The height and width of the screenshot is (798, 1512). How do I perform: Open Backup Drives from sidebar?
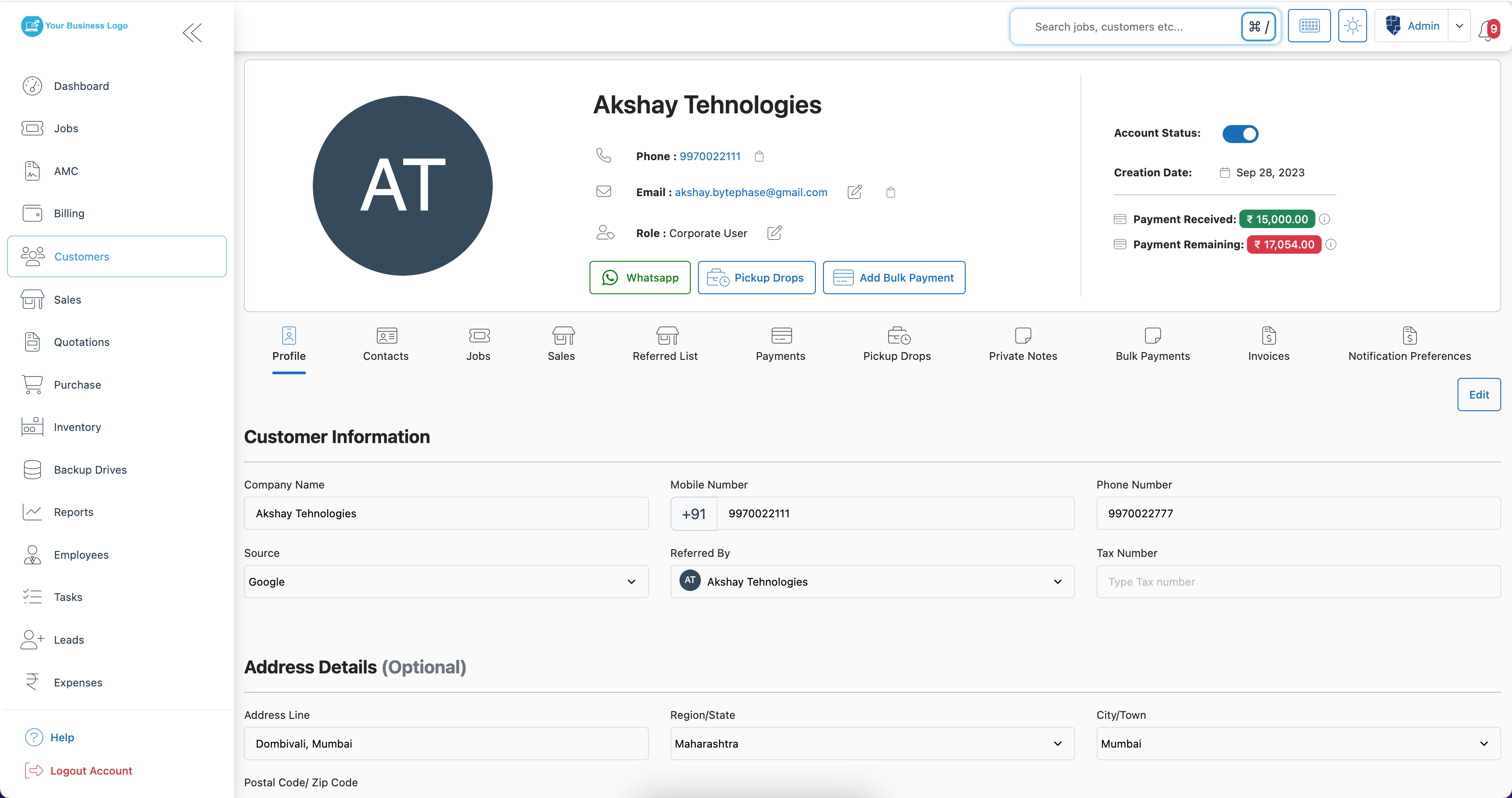coord(90,470)
